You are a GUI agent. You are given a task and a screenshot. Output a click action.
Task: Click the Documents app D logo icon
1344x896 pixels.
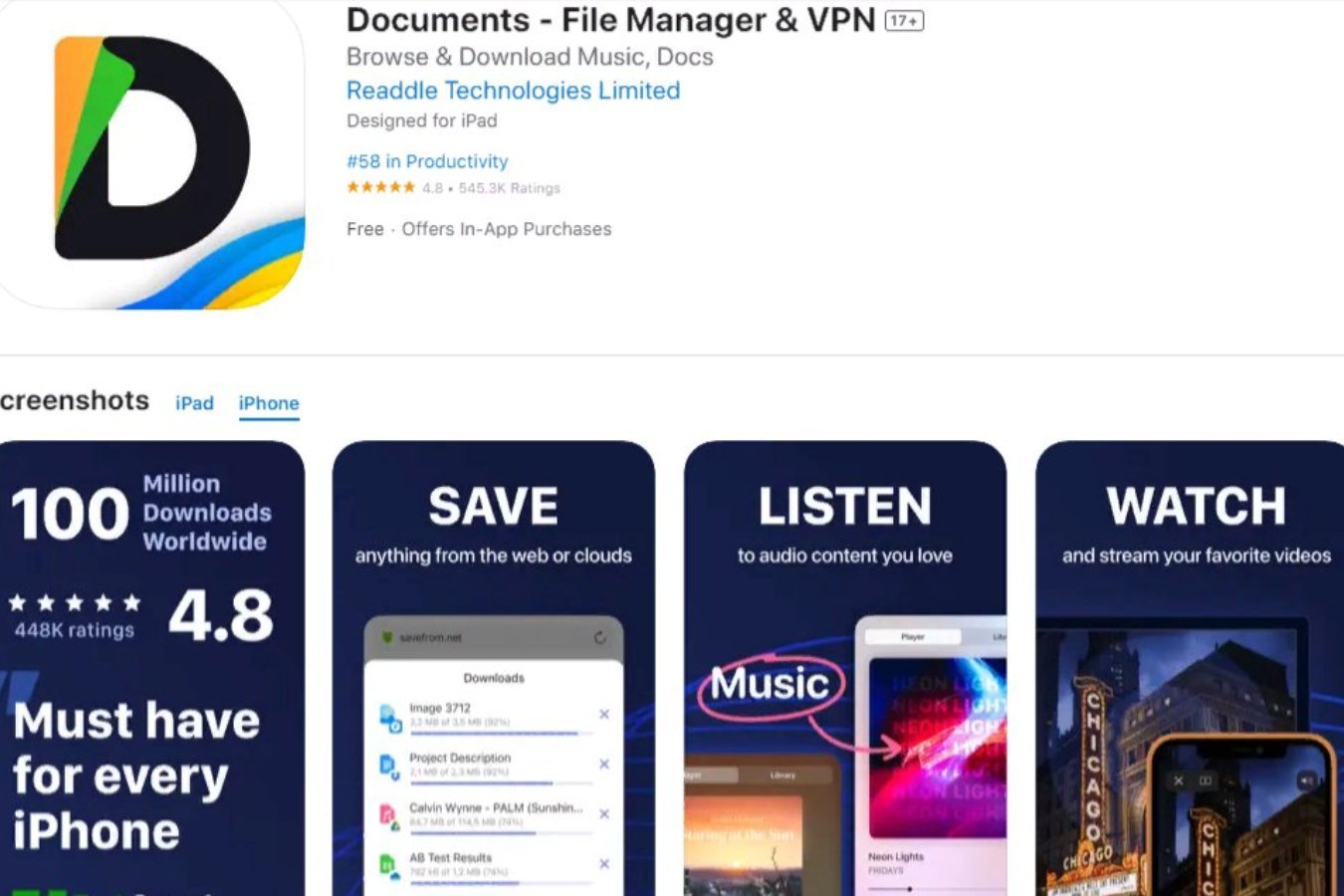(151, 156)
